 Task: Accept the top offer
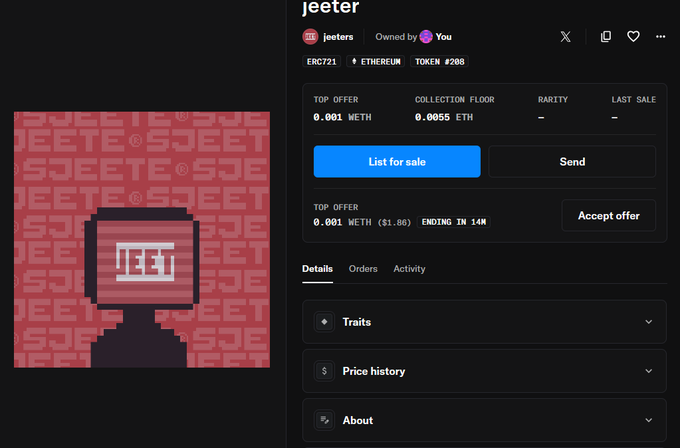point(608,216)
